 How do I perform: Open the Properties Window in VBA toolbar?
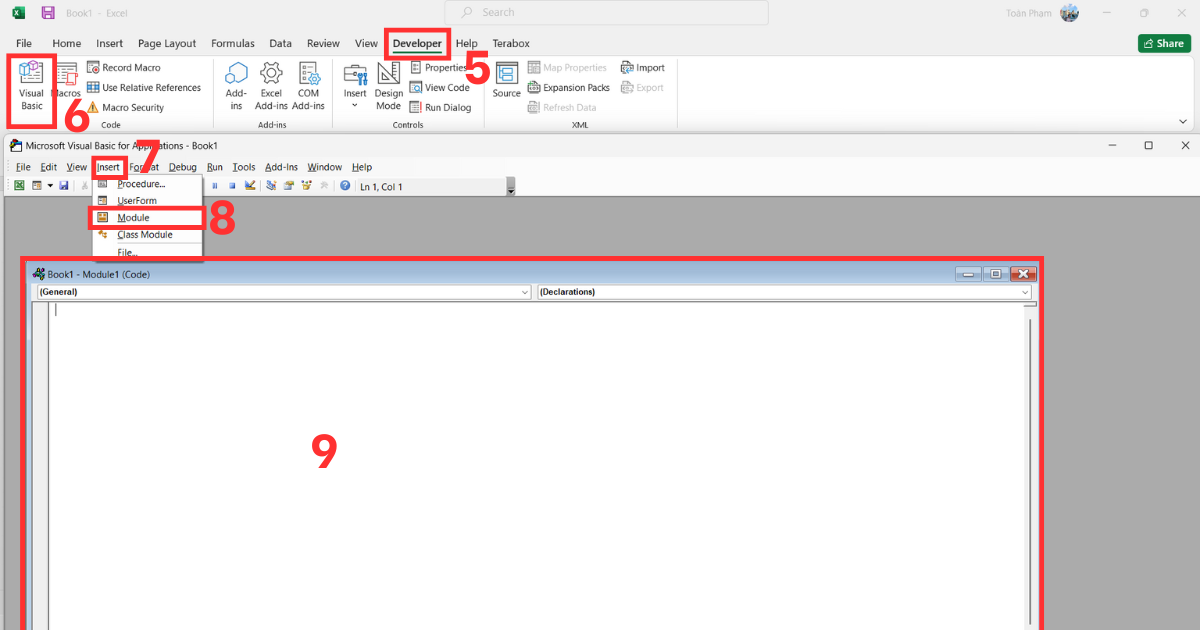290,186
